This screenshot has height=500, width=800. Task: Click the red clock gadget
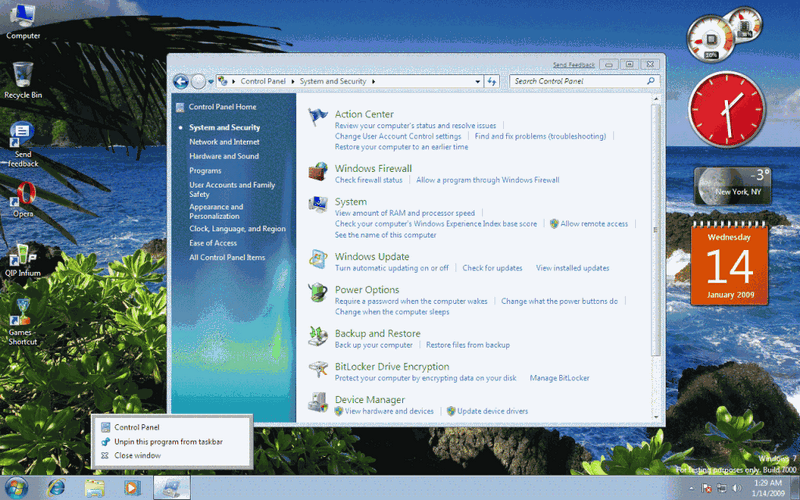point(727,109)
